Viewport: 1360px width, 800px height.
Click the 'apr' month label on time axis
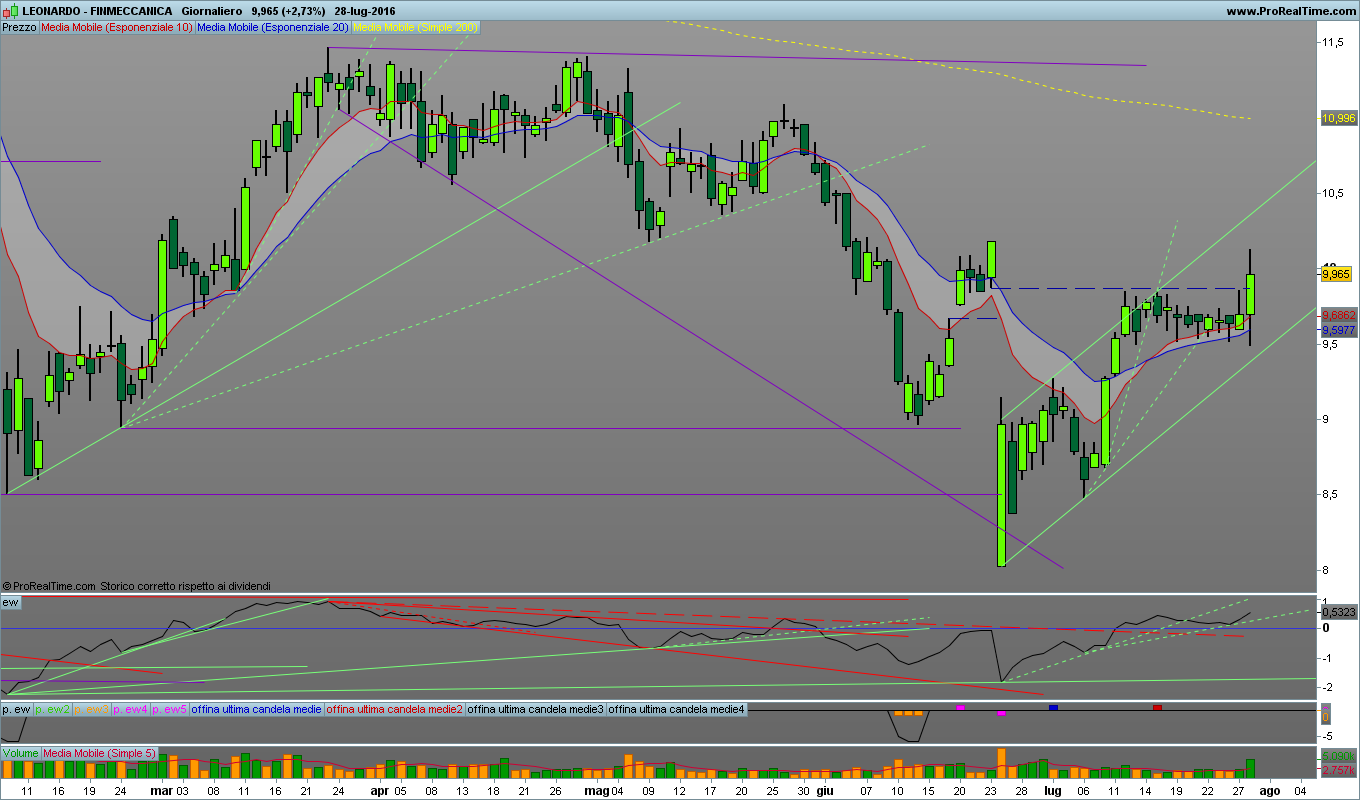pos(378,790)
